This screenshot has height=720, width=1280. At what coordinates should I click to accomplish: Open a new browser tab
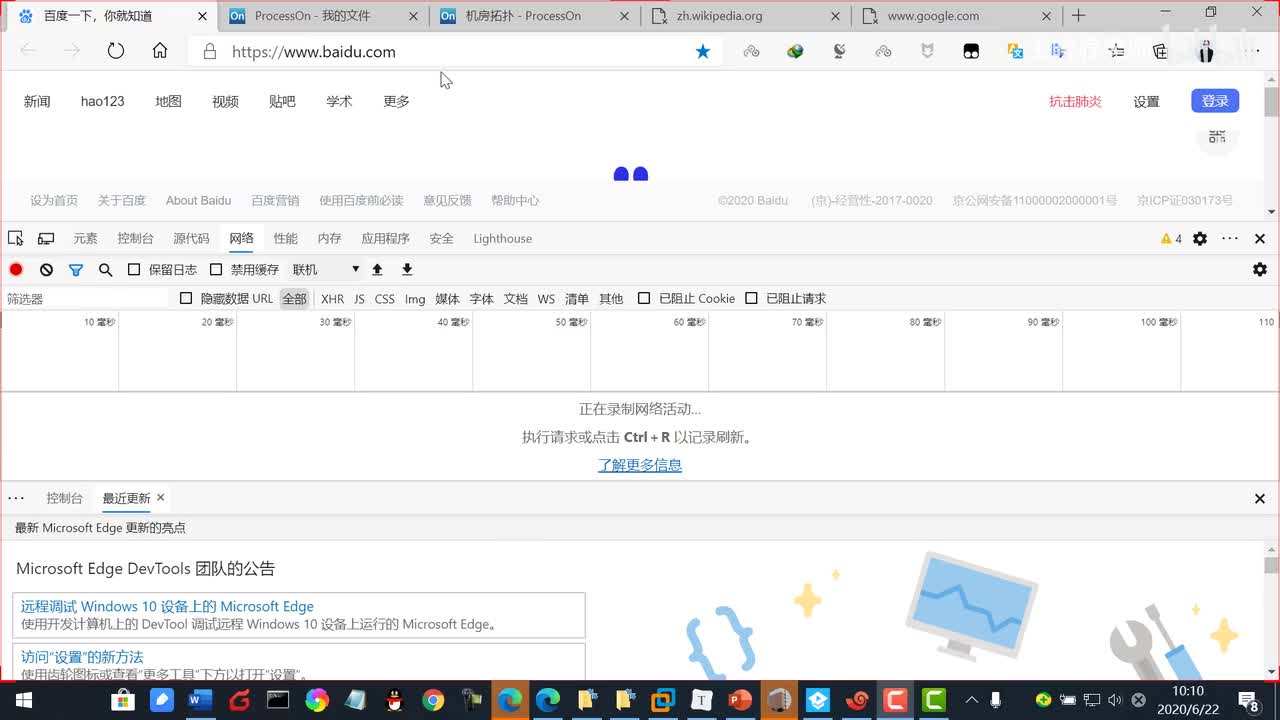coord(1078,15)
